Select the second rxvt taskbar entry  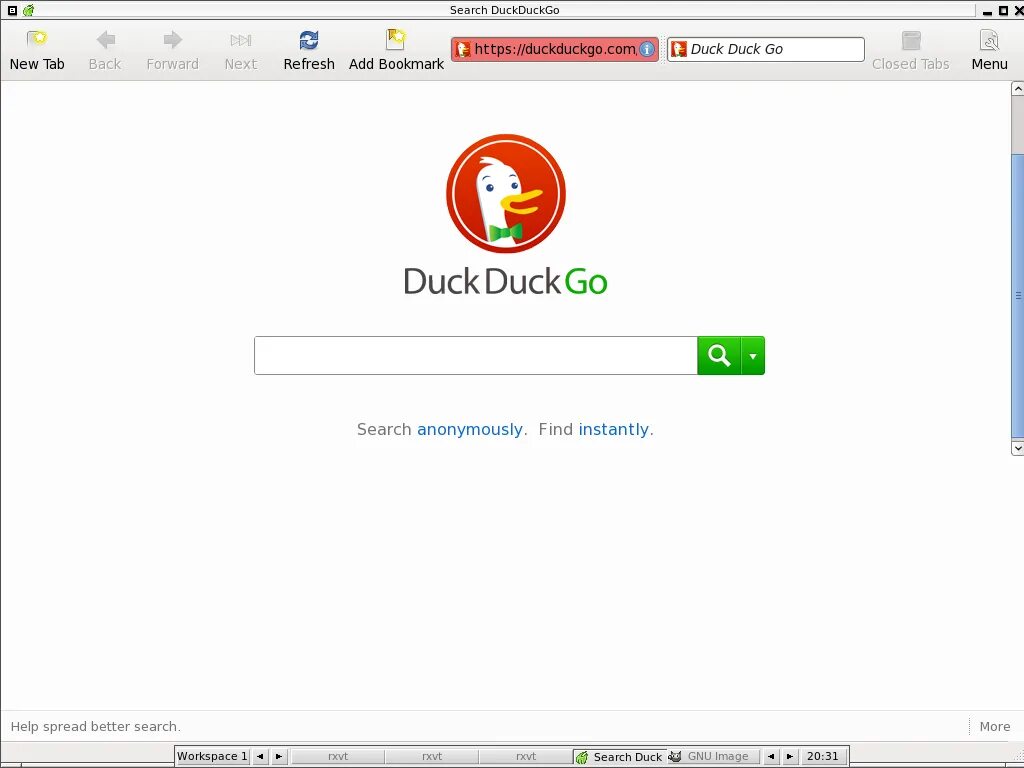[432, 756]
